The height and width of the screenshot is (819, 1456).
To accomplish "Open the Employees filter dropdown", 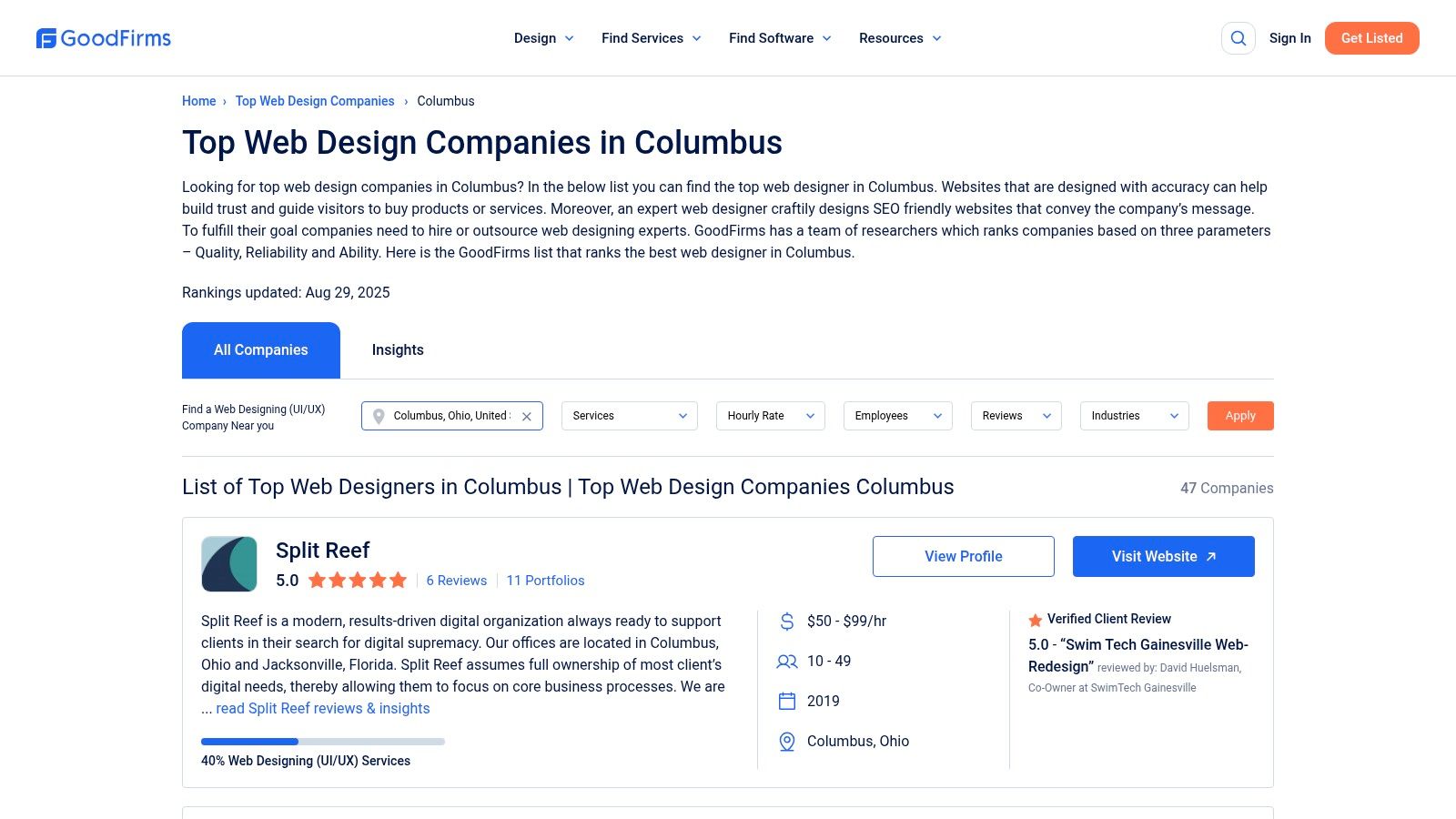I will coord(898,416).
